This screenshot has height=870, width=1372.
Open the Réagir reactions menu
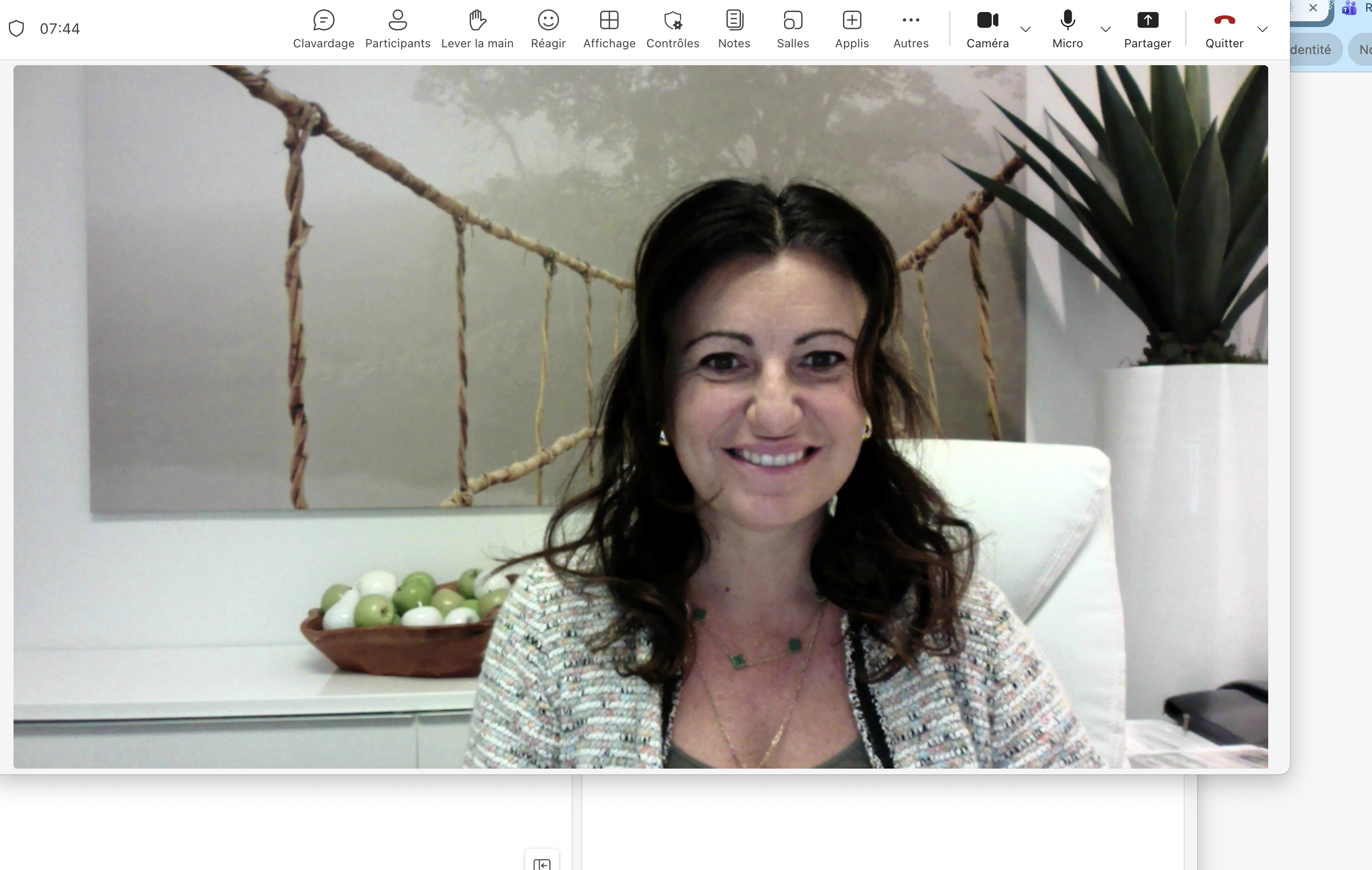click(548, 29)
